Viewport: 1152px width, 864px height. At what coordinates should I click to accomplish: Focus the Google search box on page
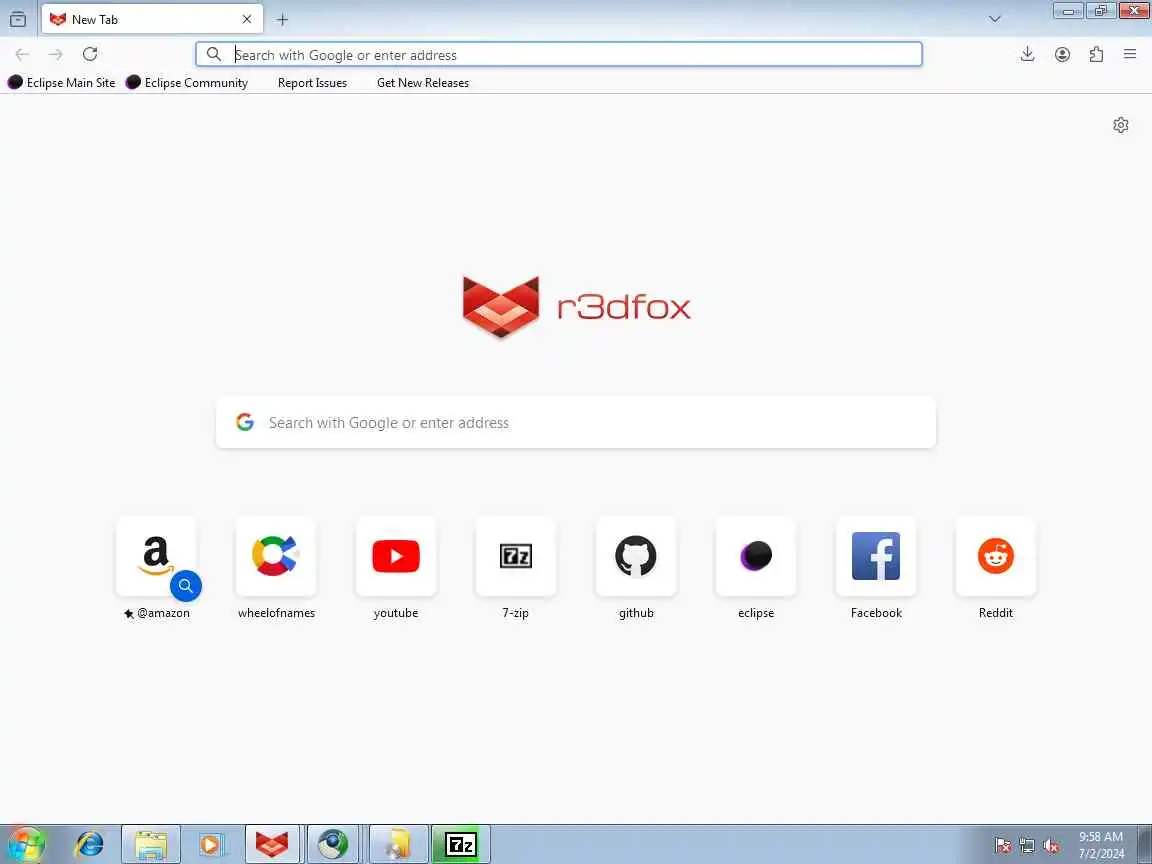coord(576,422)
